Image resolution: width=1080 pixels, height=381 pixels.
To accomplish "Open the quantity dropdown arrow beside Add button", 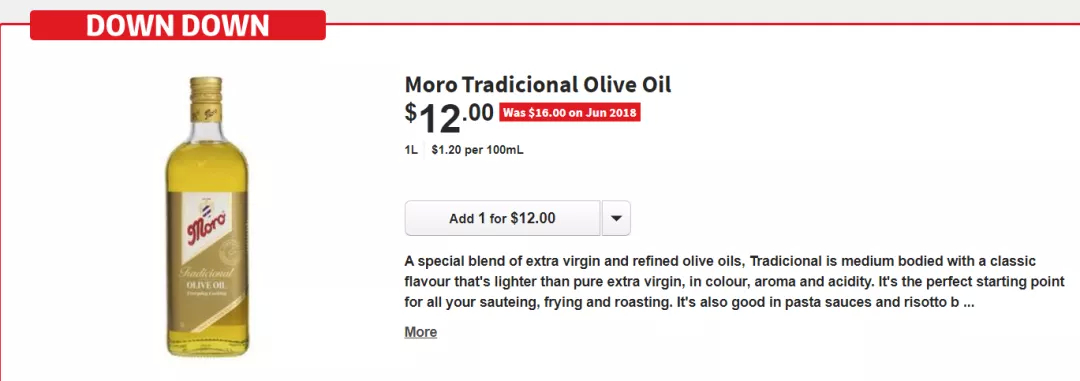I will [616, 218].
